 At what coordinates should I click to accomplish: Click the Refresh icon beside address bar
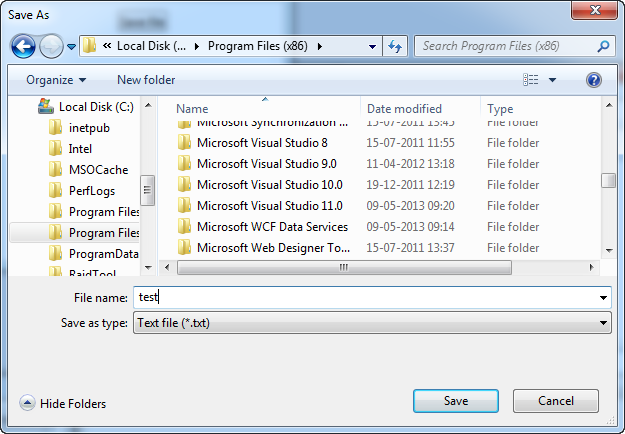point(395,46)
